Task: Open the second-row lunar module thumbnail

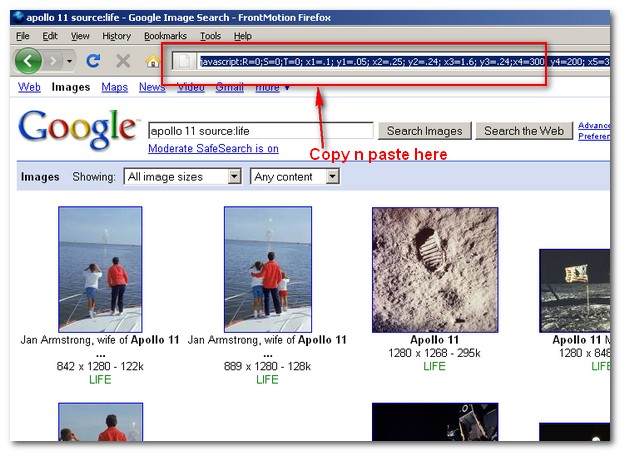Action: tap(435, 422)
